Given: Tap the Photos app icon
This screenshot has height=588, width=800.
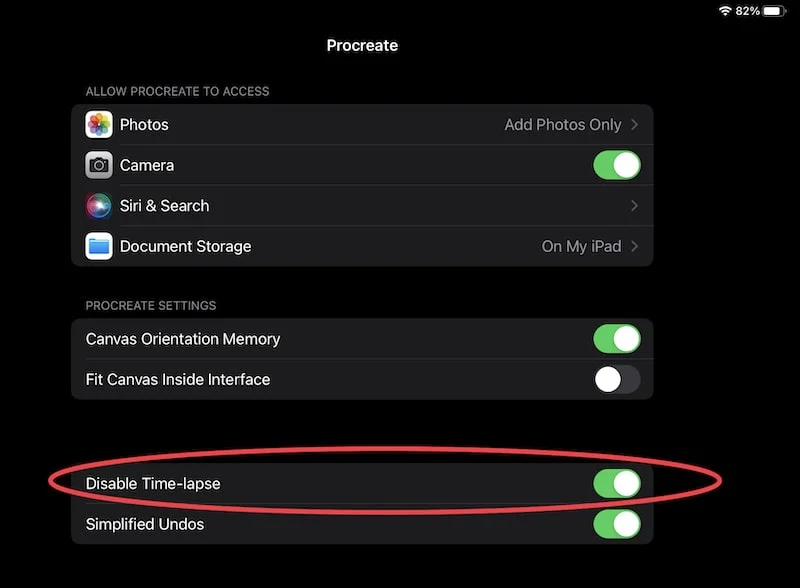Looking at the screenshot, I should tap(99, 125).
